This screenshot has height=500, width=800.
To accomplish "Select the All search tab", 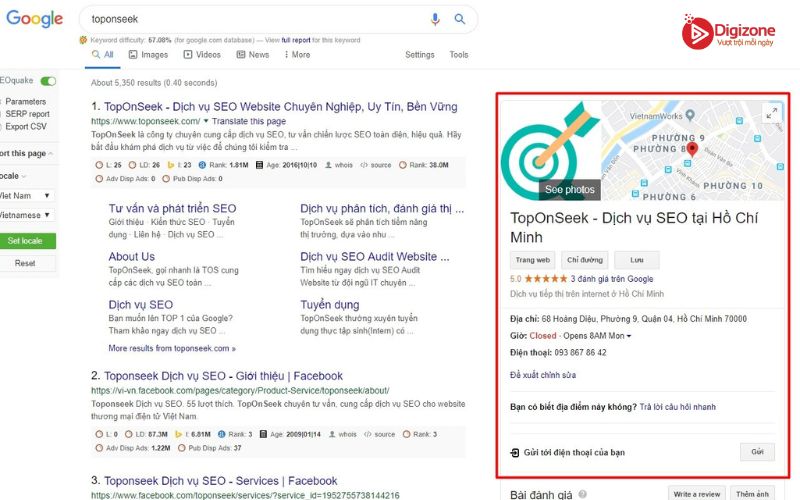I will pos(103,55).
